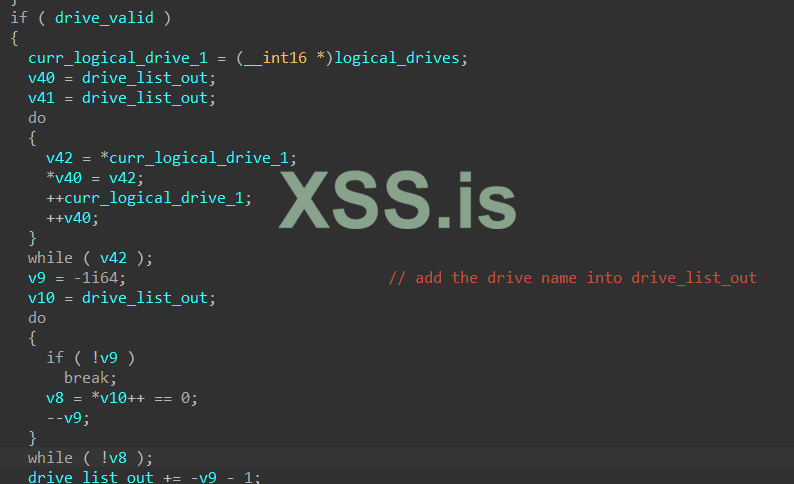Click variable v40 in its assignment line
The image size is (794, 484).
pos(42,78)
